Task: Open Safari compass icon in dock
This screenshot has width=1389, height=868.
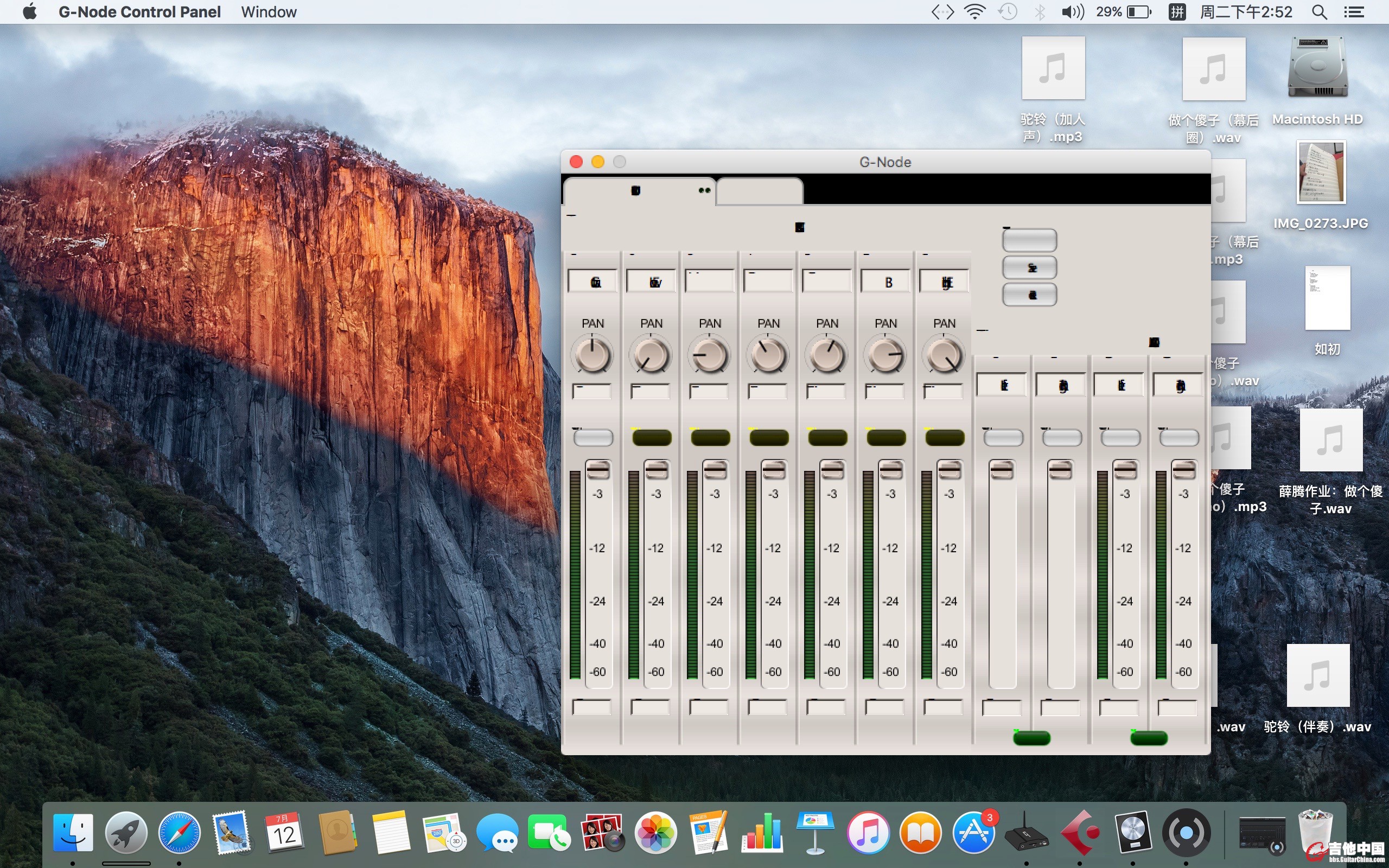Action: tap(179, 832)
